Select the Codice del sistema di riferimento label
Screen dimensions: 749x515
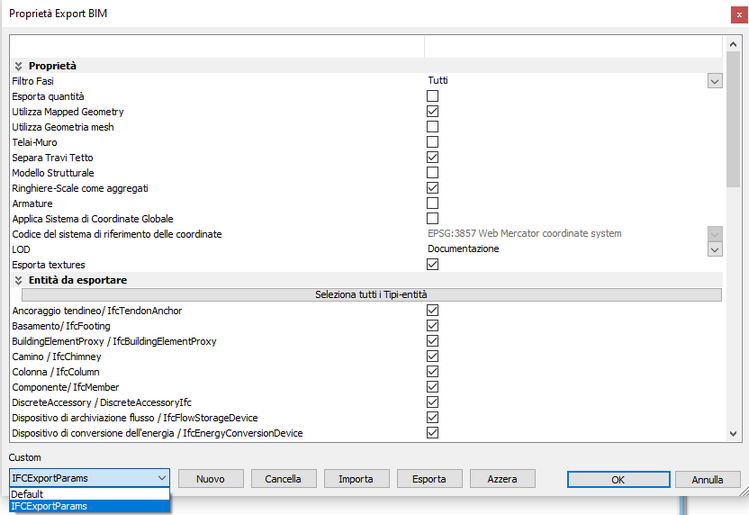117,234
